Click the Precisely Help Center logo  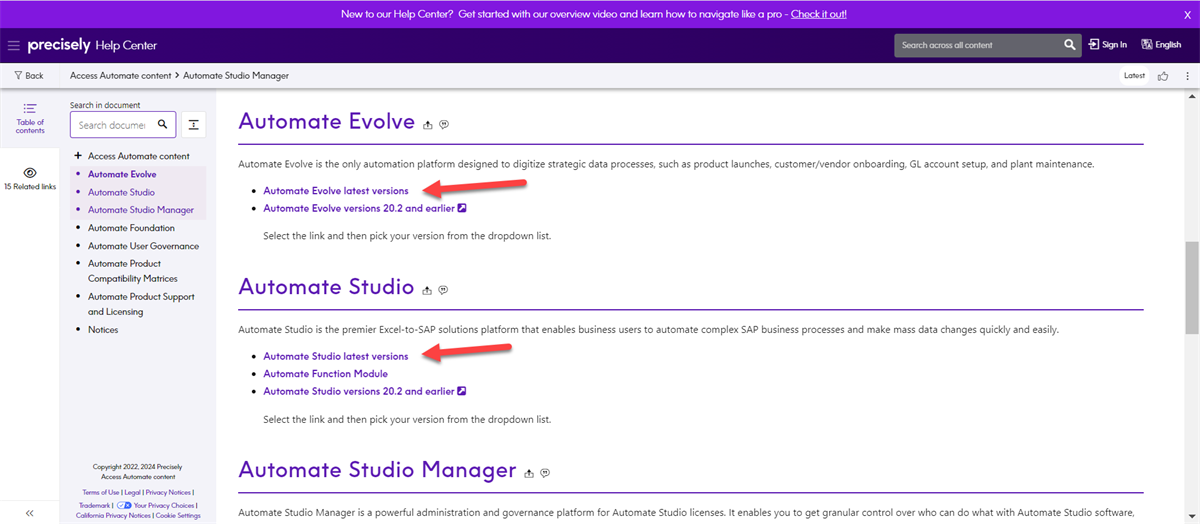click(x=92, y=45)
